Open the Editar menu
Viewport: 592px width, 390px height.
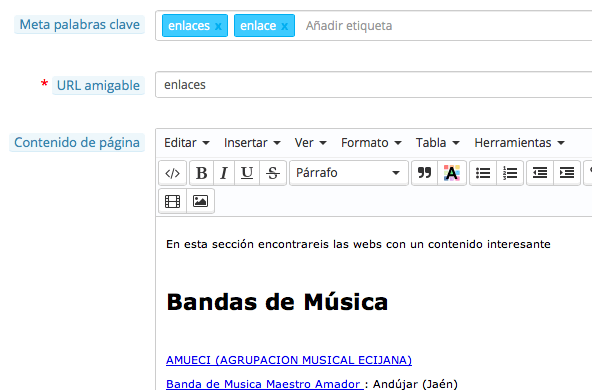[187, 143]
